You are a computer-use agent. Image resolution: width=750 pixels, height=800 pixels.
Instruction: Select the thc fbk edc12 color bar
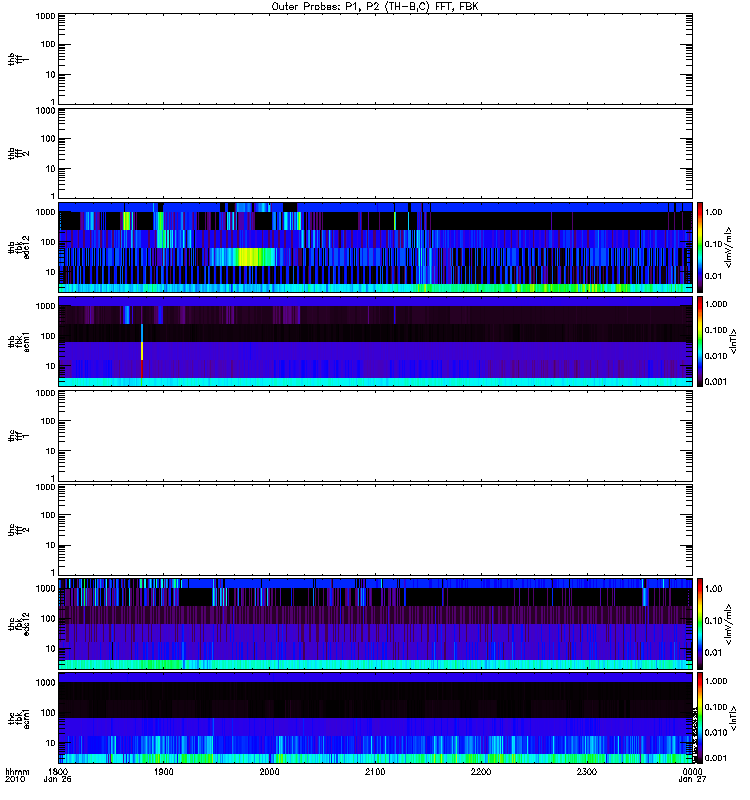(700, 623)
